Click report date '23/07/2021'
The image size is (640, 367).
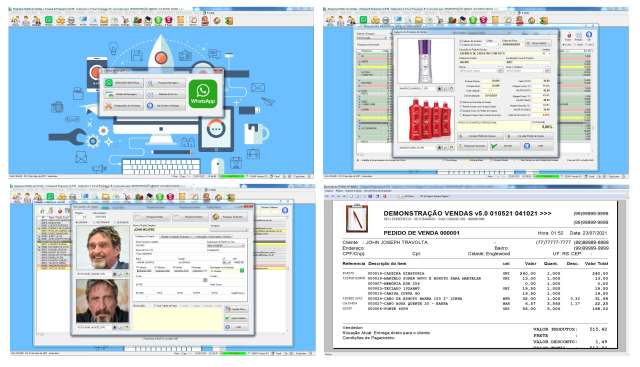tap(596, 233)
